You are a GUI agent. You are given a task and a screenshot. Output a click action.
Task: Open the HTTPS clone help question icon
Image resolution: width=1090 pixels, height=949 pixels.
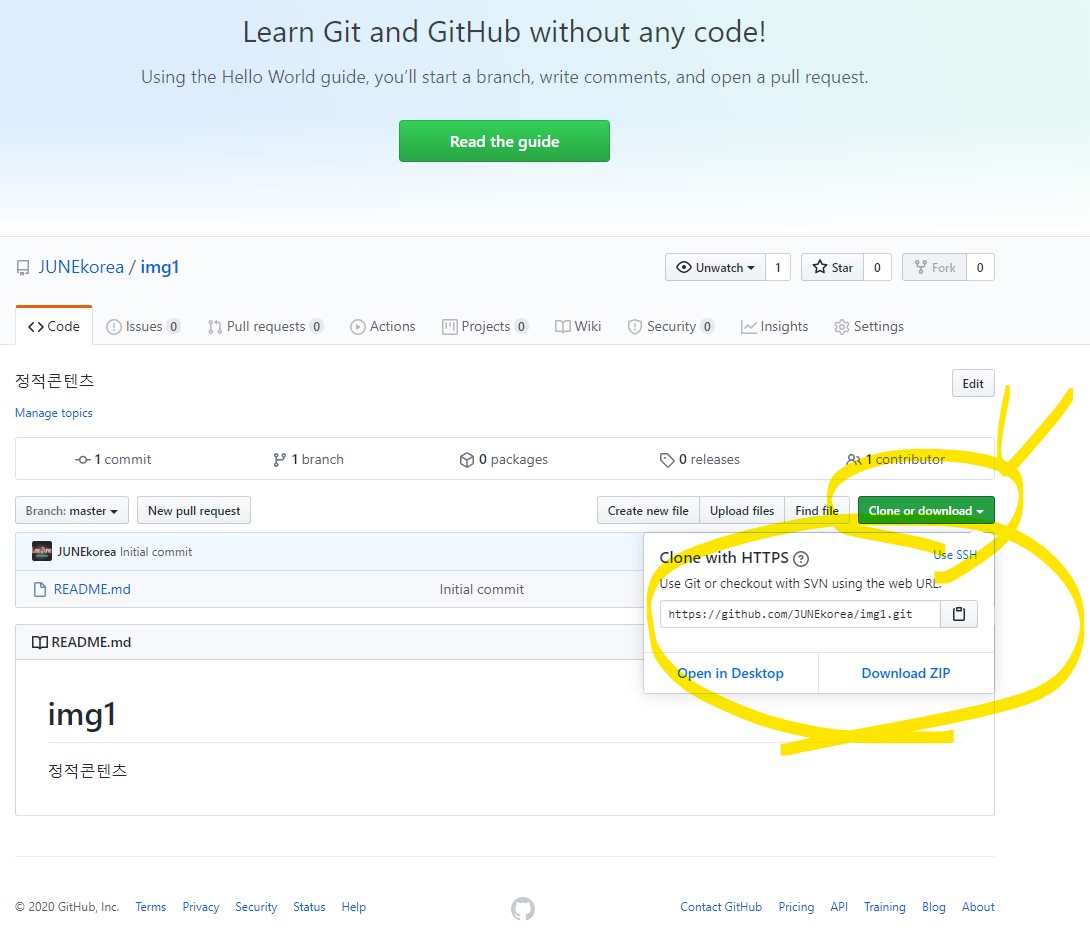[801, 558]
